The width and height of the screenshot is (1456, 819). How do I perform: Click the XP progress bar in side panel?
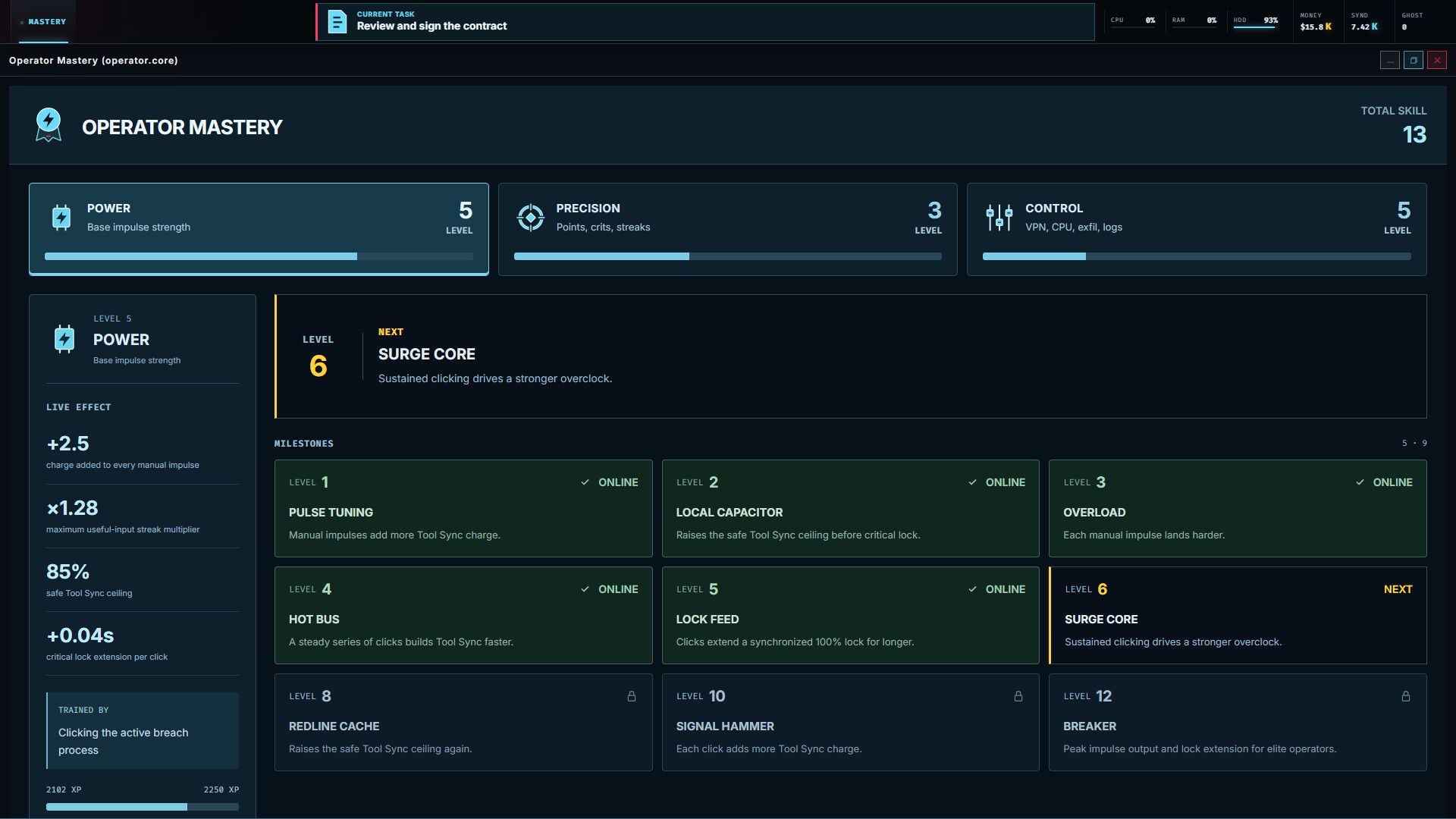(x=143, y=807)
